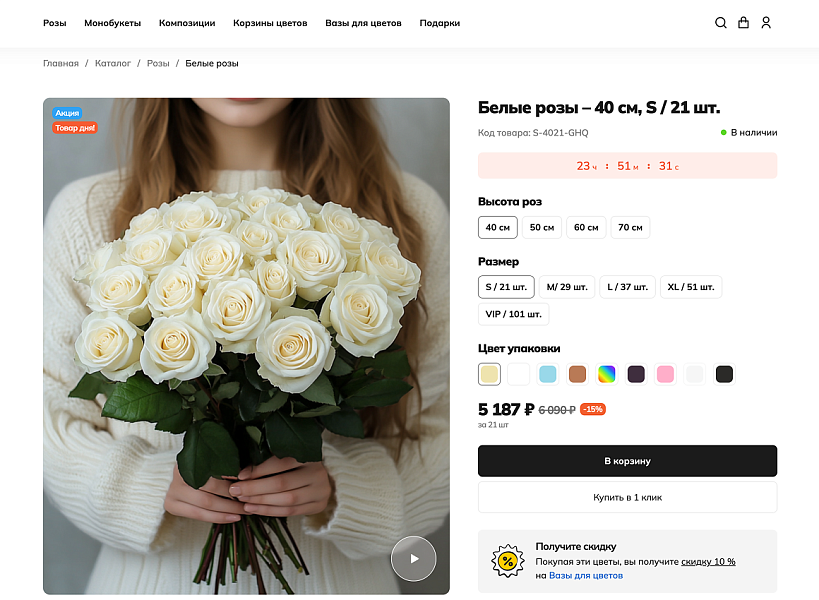This screenshot has height=600, width=819.
Task: Open the search
Action: [x=721, y=22]
